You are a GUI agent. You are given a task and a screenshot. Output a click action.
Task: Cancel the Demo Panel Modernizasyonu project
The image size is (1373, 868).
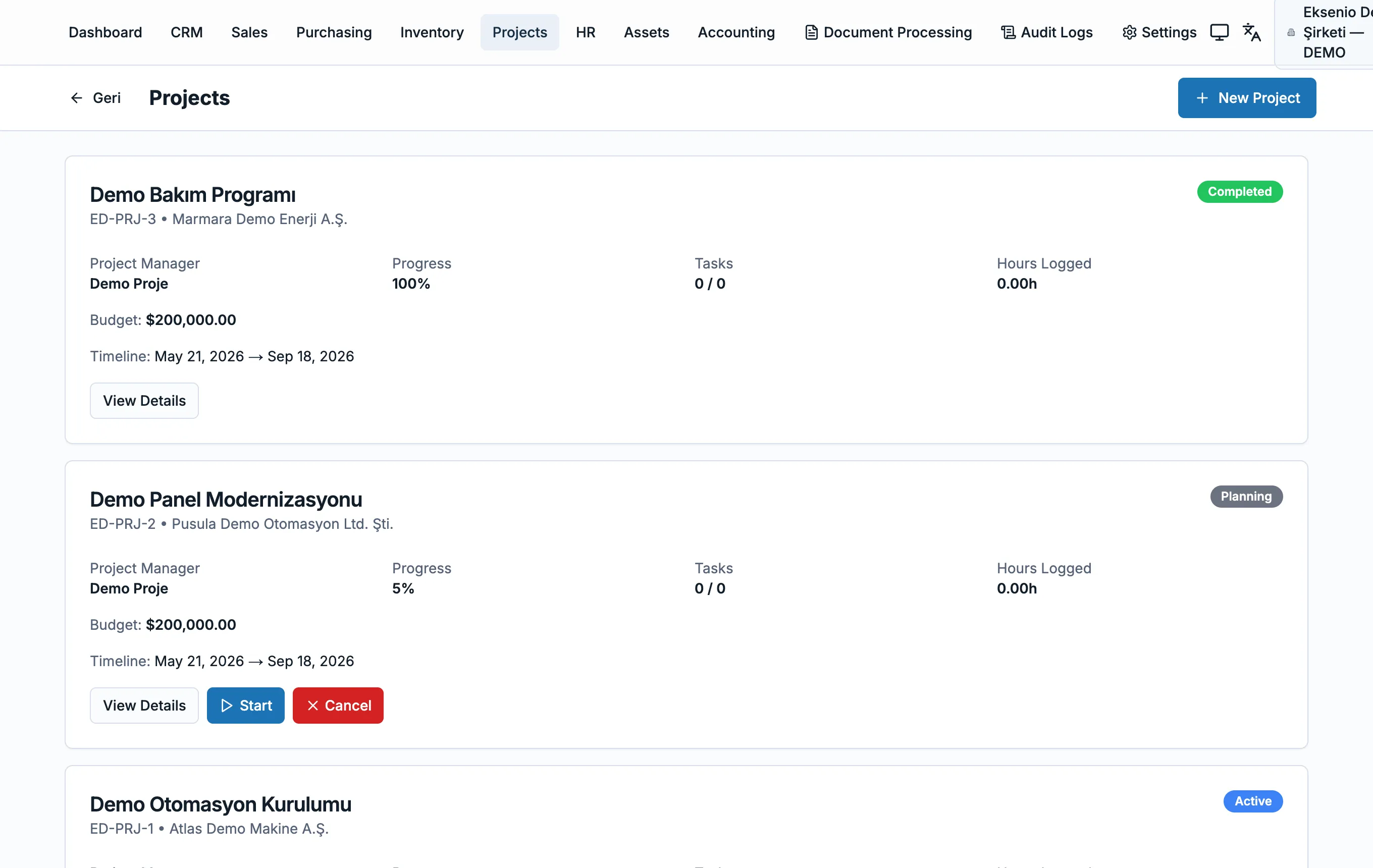338,706
